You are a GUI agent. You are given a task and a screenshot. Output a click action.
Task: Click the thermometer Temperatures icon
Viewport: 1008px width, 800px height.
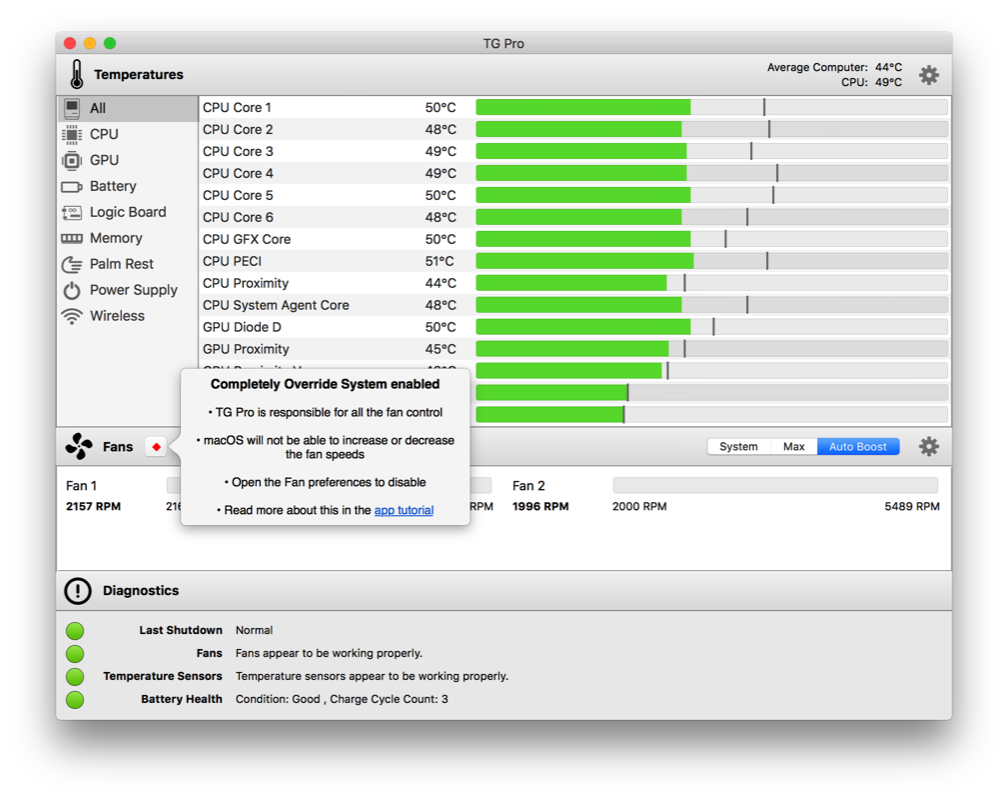click(x=77, y=74)
